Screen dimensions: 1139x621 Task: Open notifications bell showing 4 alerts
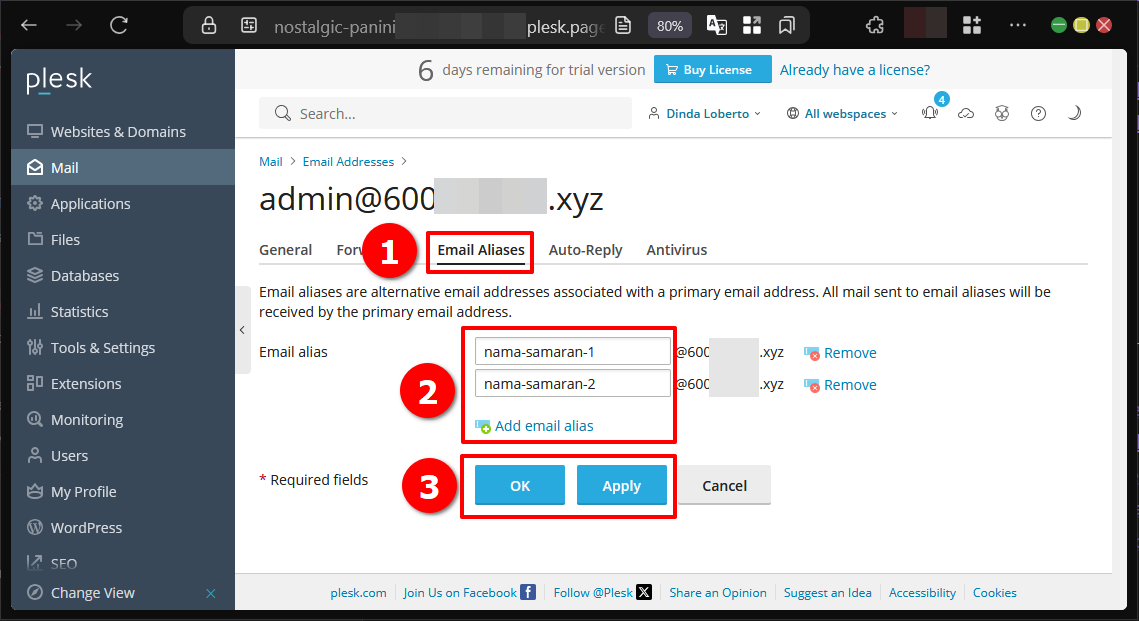tap(929, 113)
